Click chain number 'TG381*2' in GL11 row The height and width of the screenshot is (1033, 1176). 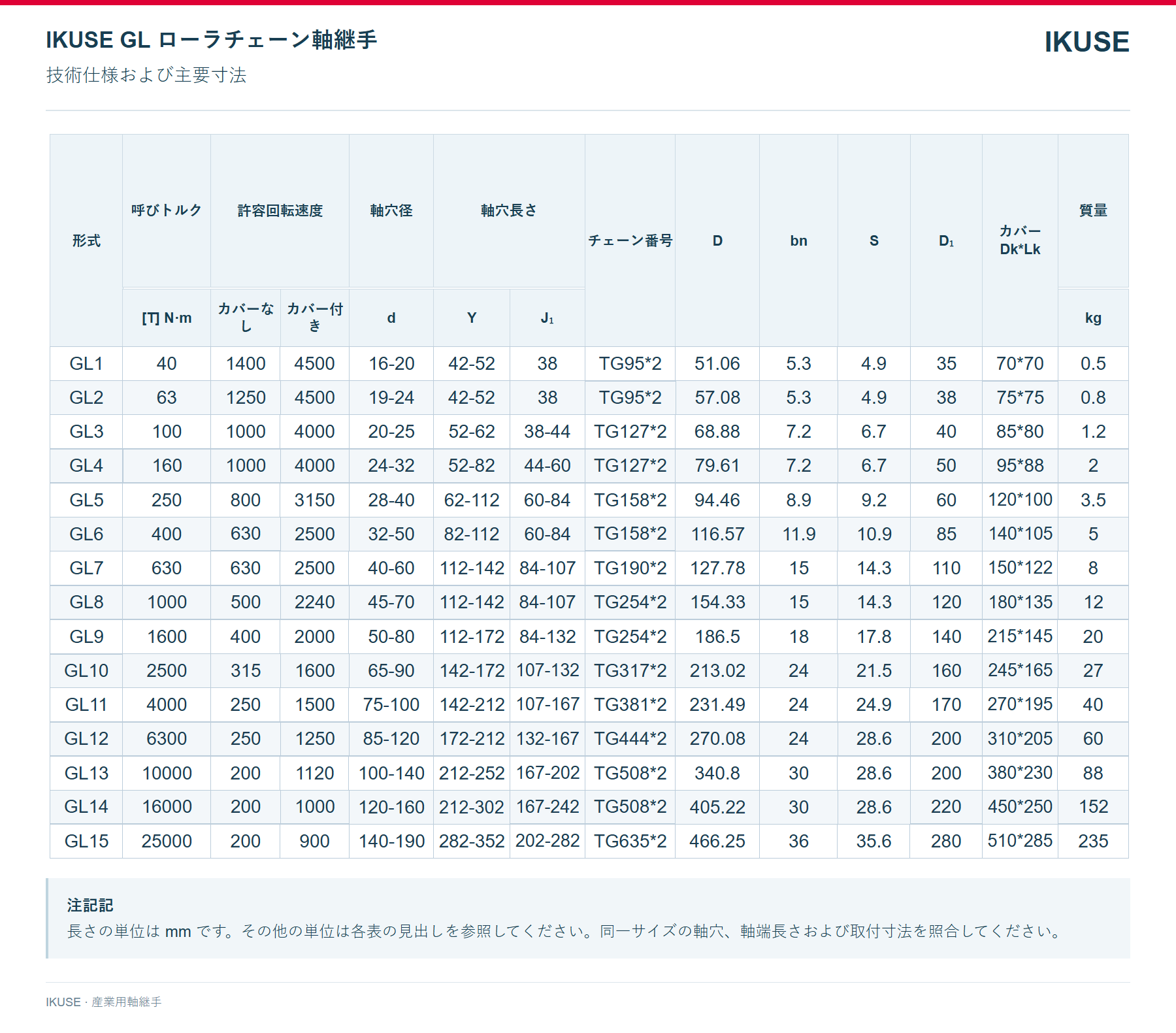(x=630, y=705)
